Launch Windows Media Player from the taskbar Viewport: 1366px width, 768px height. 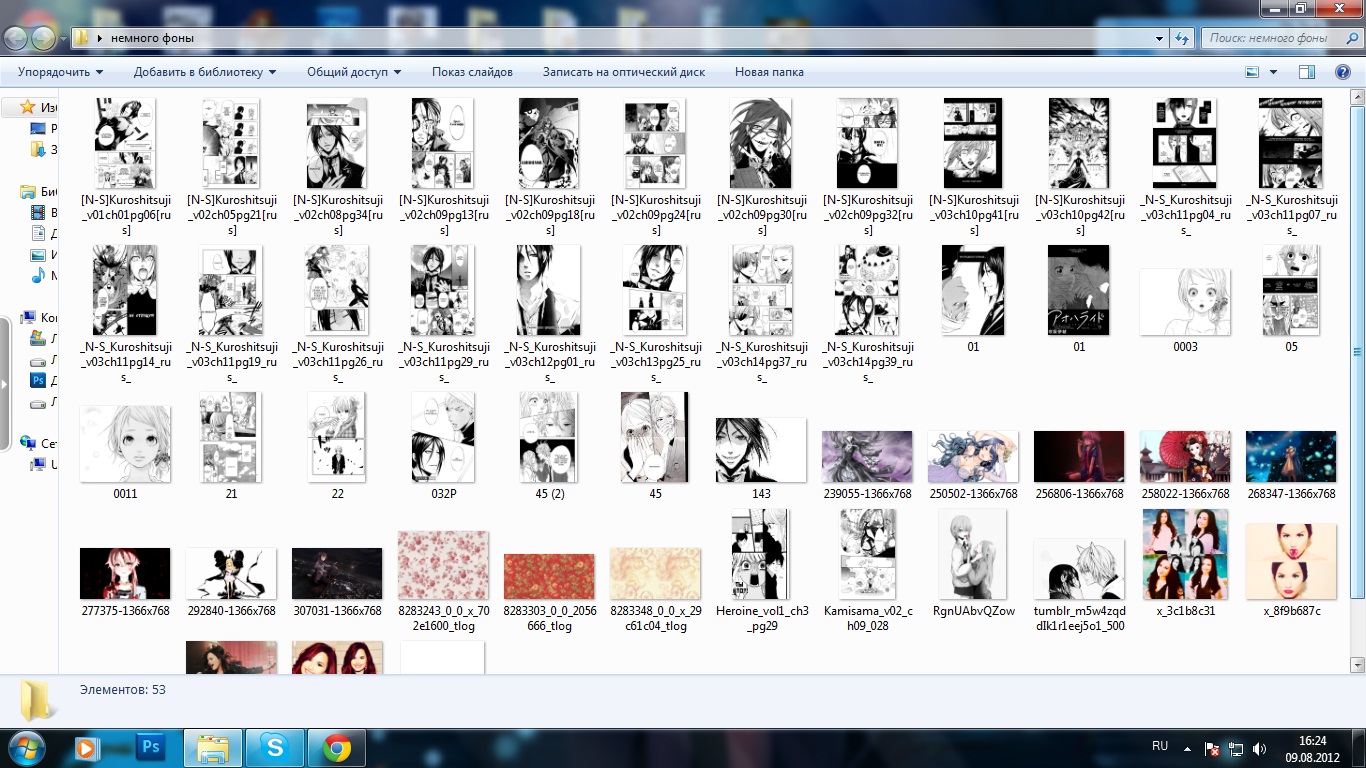click(87, 747)
